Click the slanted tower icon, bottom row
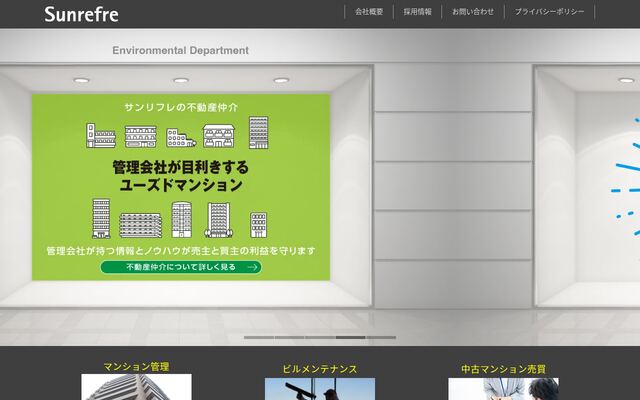640x400 pixels. pyautogui.click(x=219, y=220)
